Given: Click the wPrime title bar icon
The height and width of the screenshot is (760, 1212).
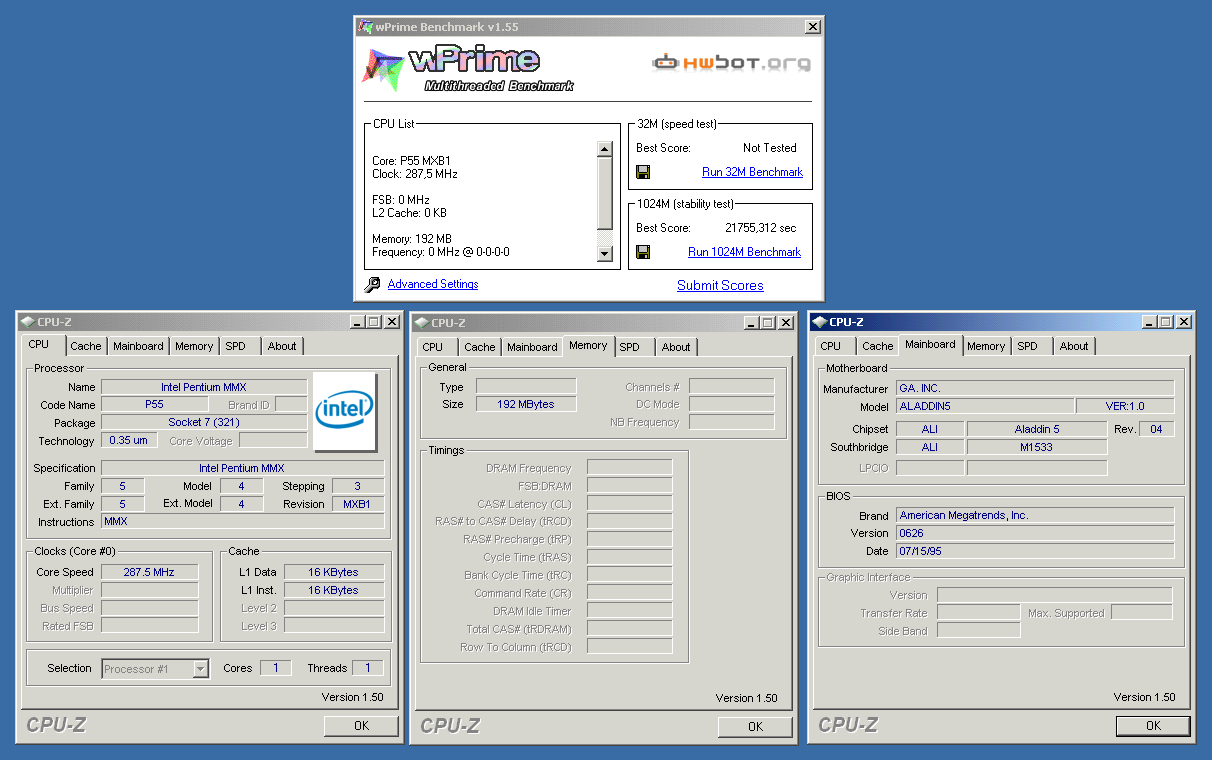Looking at the screenshot, I should (x=366, y=27).
